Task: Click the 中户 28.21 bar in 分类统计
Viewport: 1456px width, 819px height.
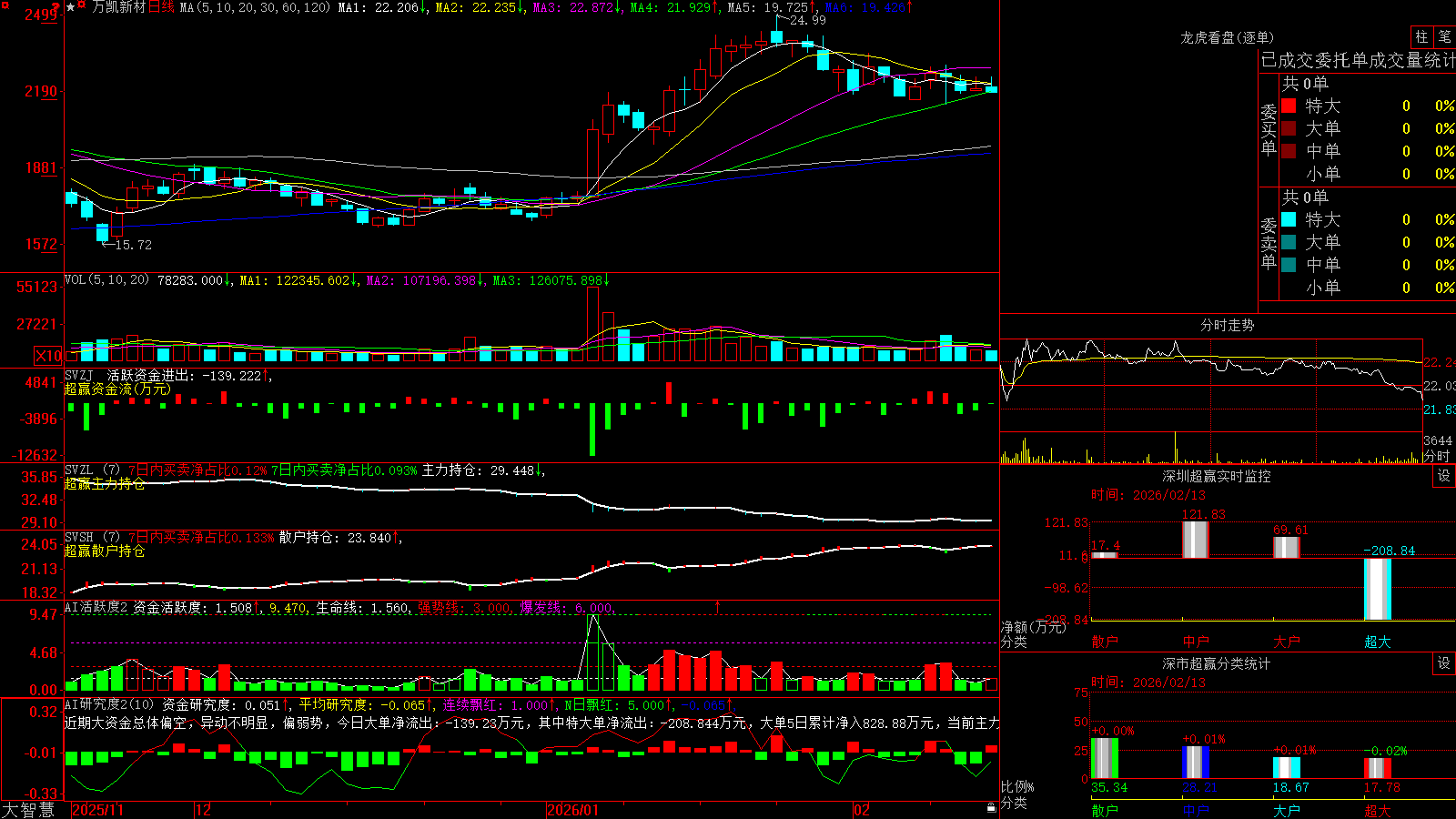Action: (x=1196, y=763)
